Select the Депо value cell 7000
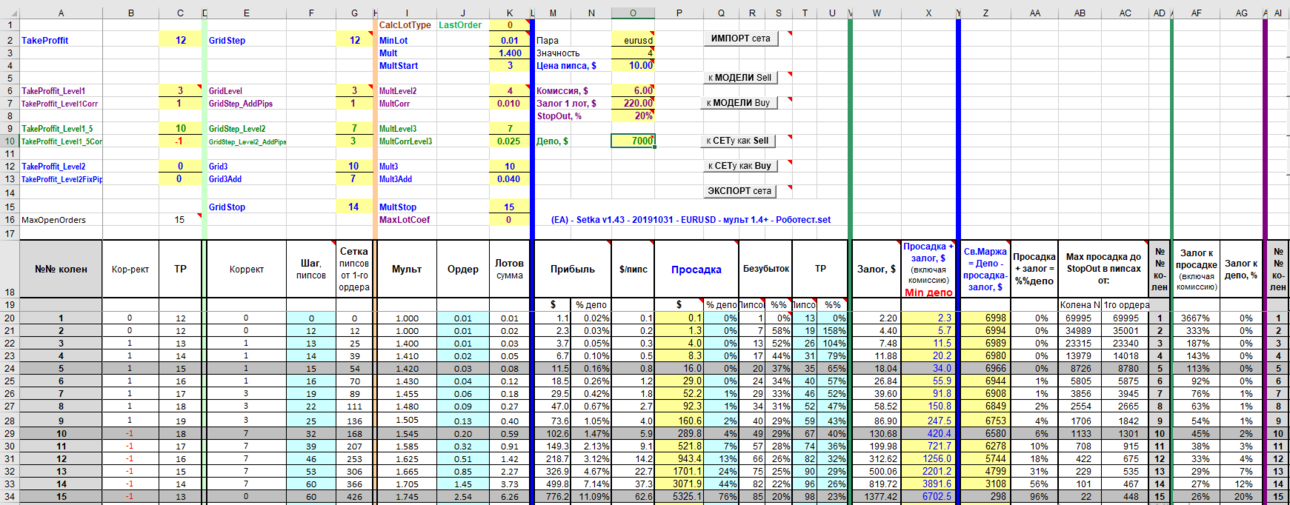The width and height of the screenshot is (1290, 505). [x=632, y=141]
